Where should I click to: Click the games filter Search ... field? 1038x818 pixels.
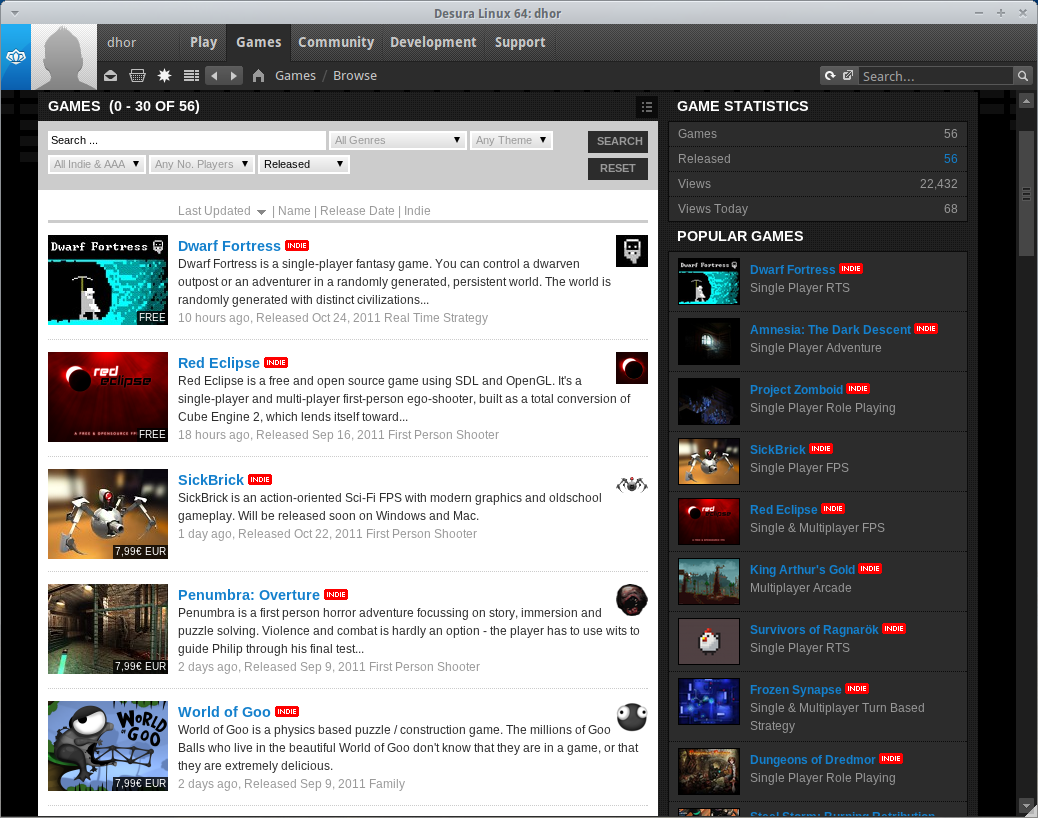coord(187,140)
